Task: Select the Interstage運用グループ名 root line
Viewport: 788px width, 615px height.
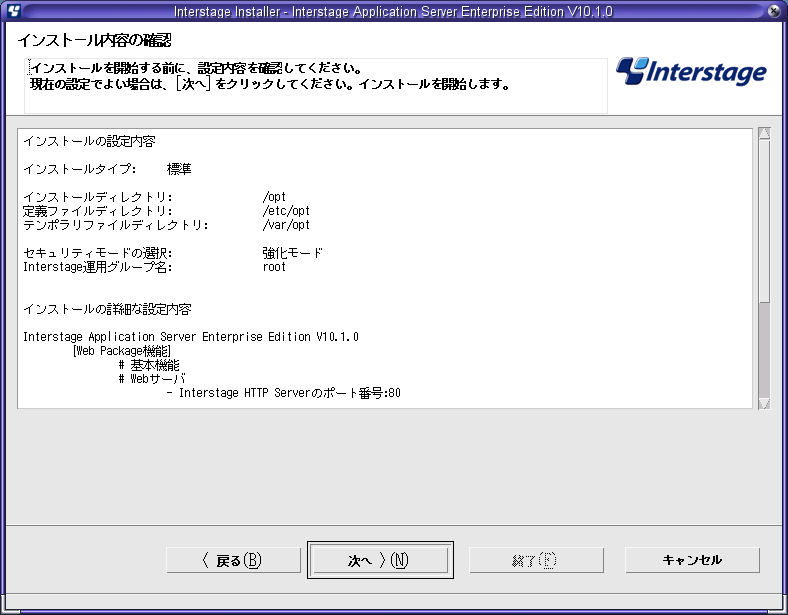Action: [x=154, y=267]
